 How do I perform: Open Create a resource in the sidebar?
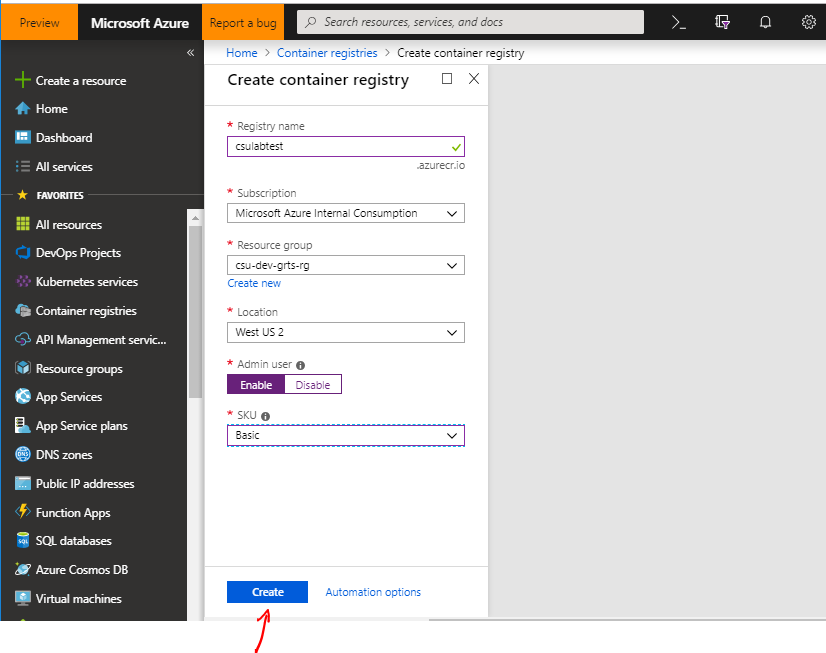click(x=81, y=81)
